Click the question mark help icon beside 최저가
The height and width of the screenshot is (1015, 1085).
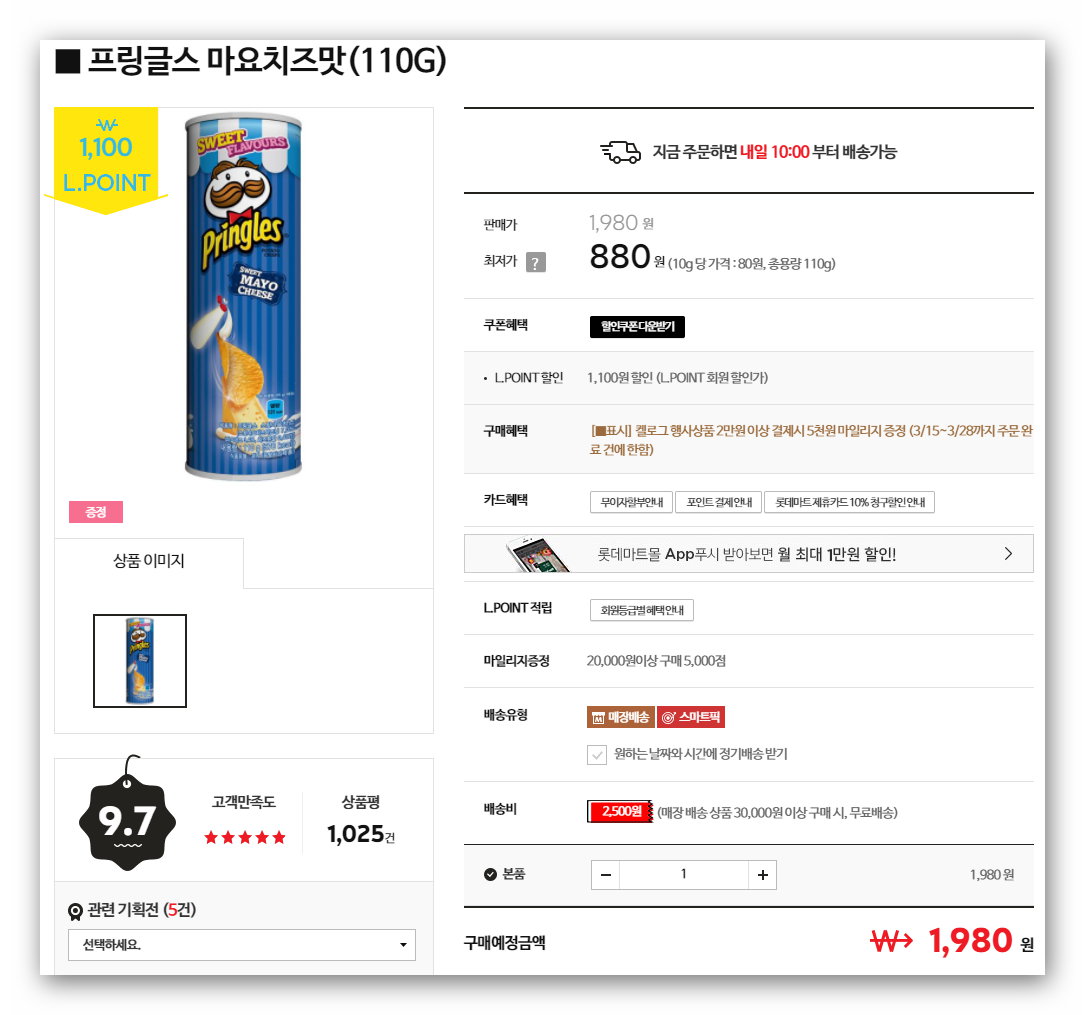536,262
